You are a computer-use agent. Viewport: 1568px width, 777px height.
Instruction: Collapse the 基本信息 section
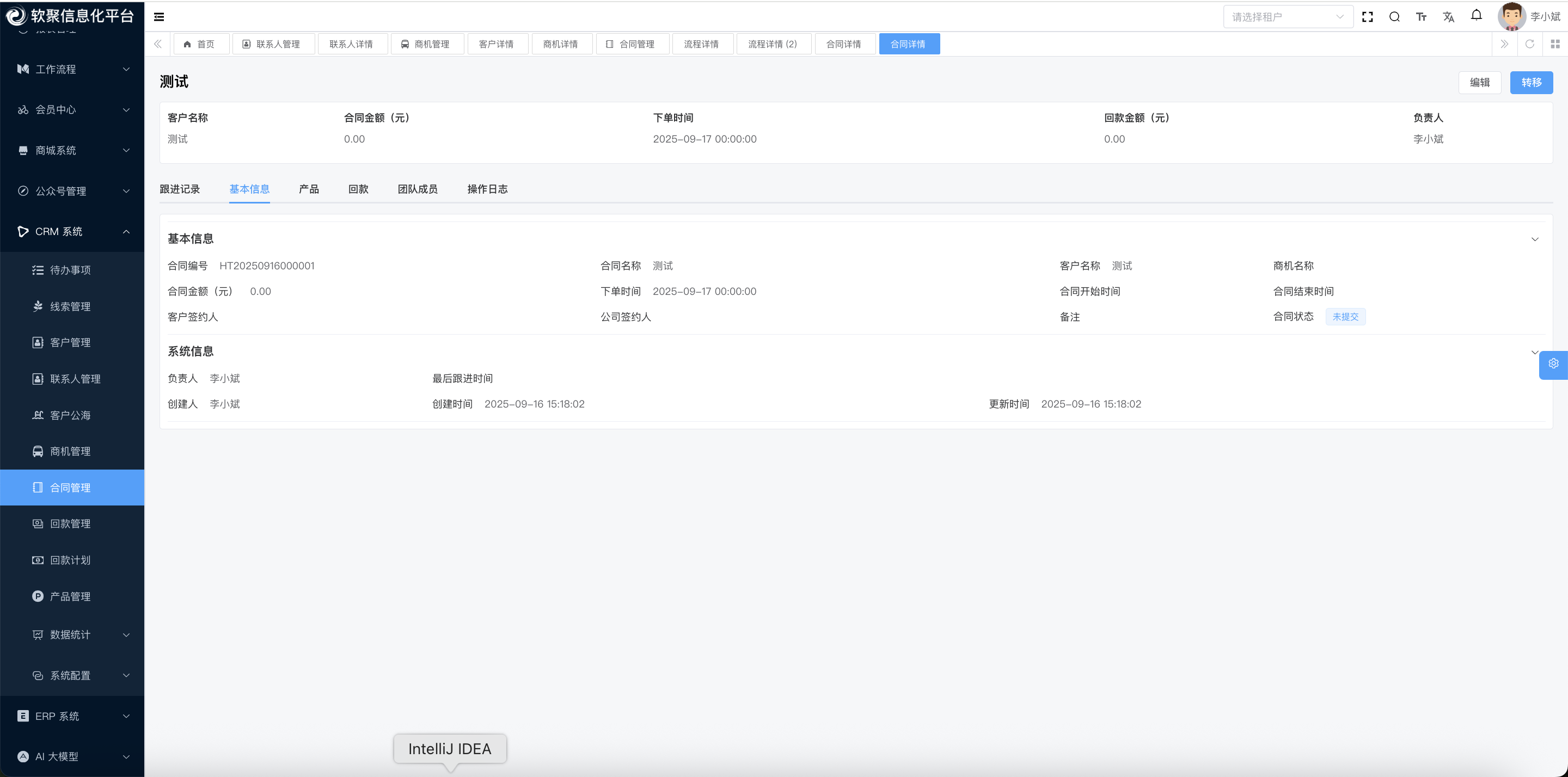(x=1535, y=239)
